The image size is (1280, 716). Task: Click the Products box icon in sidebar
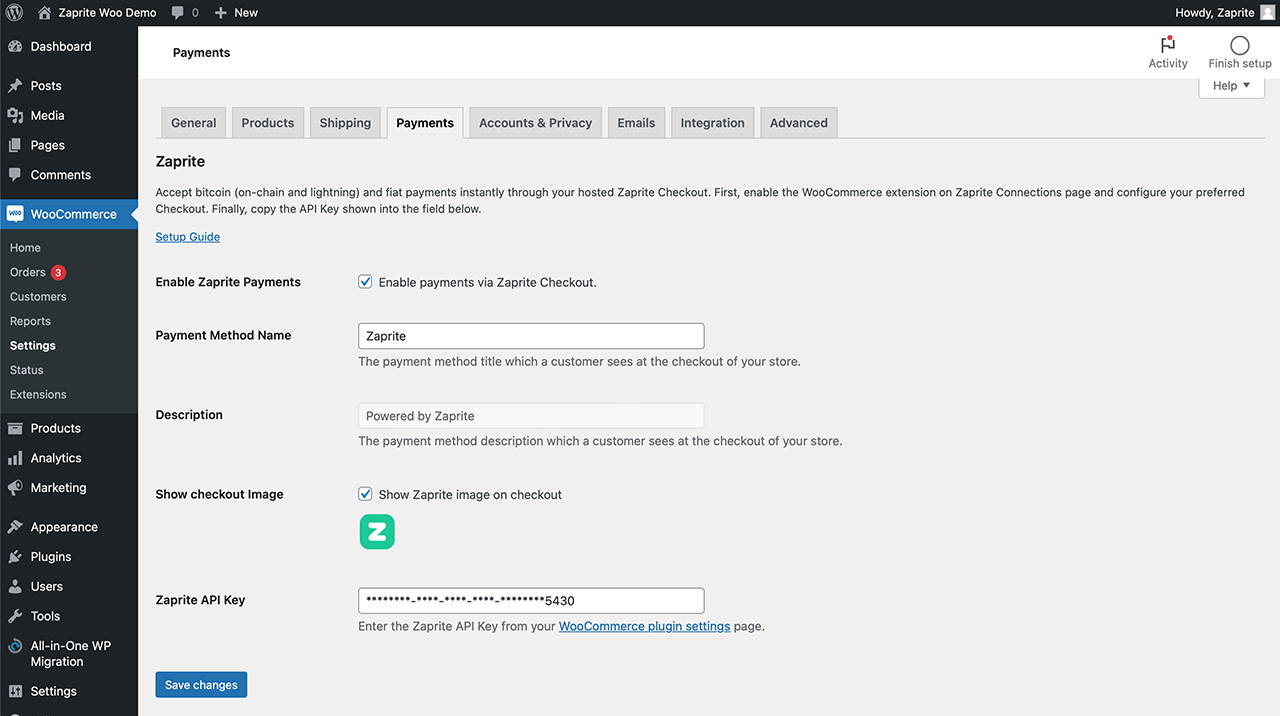coord(15,428)
